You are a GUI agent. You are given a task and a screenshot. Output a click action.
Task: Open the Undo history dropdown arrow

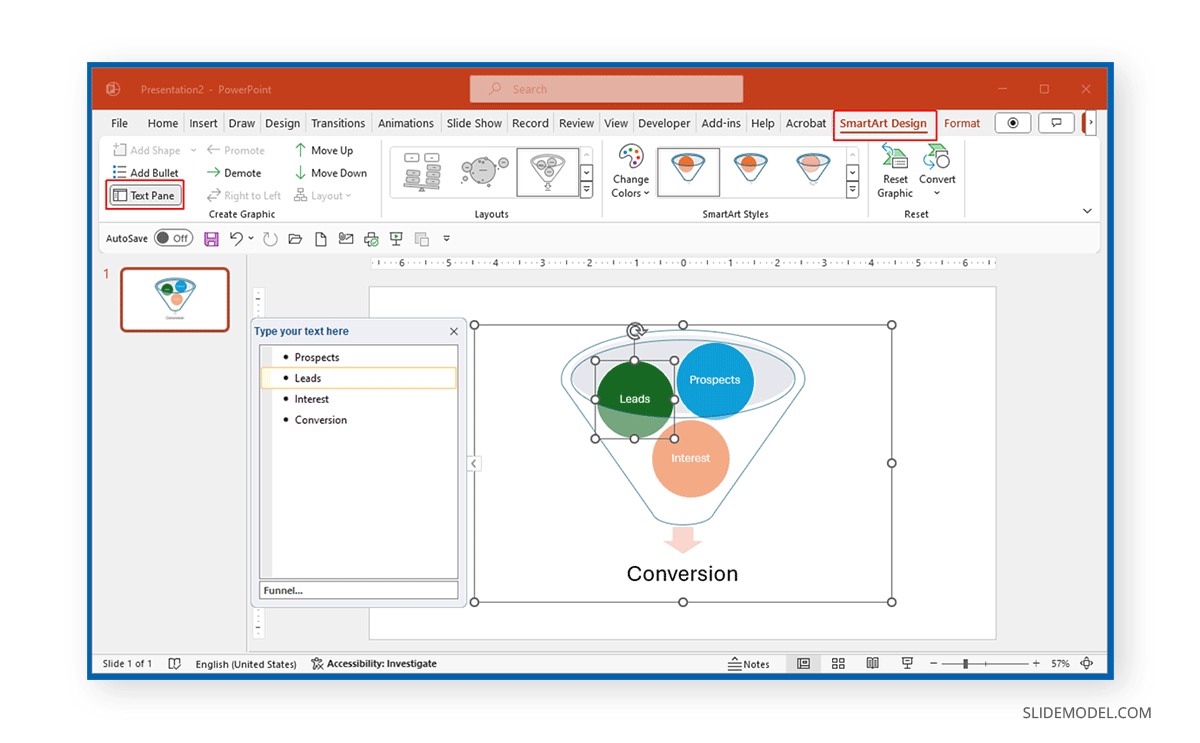pos(251,239)
